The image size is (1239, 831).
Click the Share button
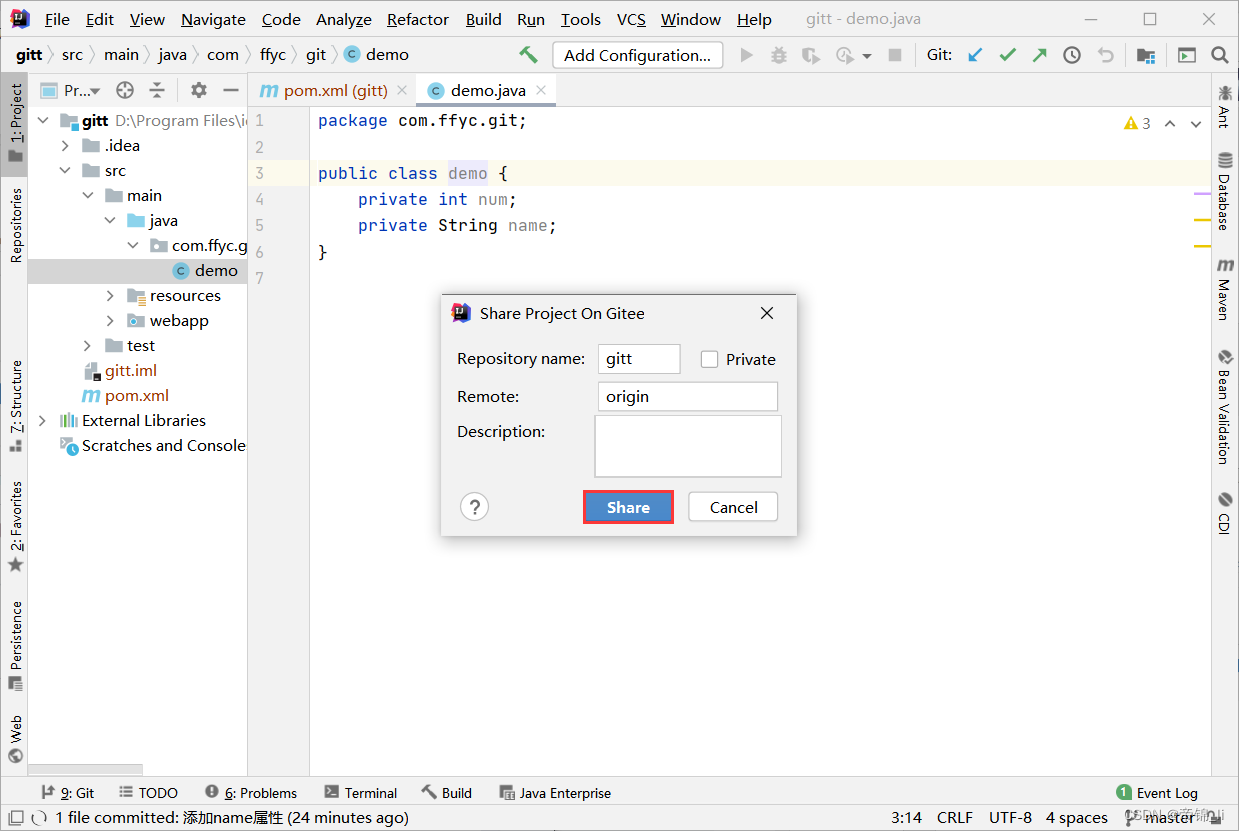coord(628,507)
